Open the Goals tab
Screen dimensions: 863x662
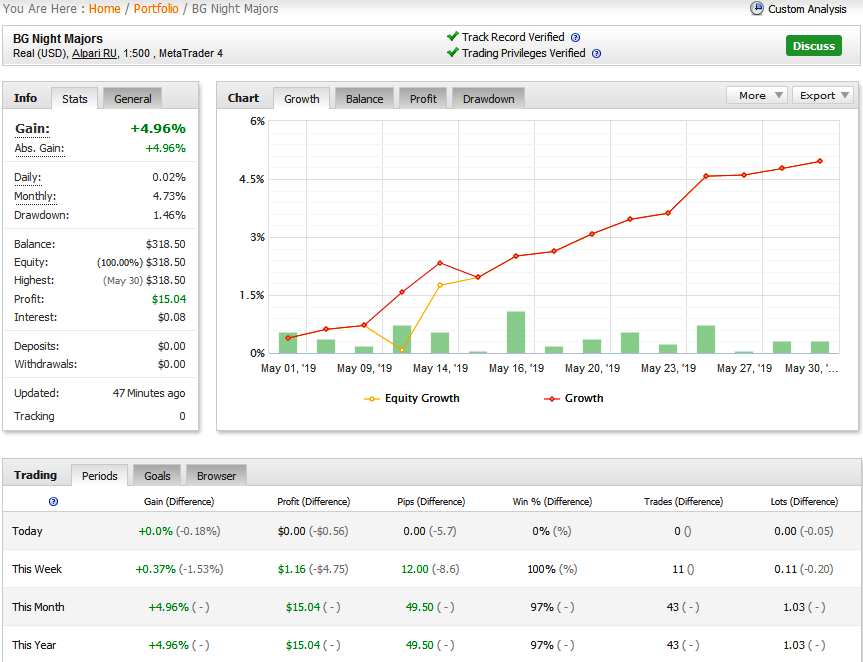[157, 475]
